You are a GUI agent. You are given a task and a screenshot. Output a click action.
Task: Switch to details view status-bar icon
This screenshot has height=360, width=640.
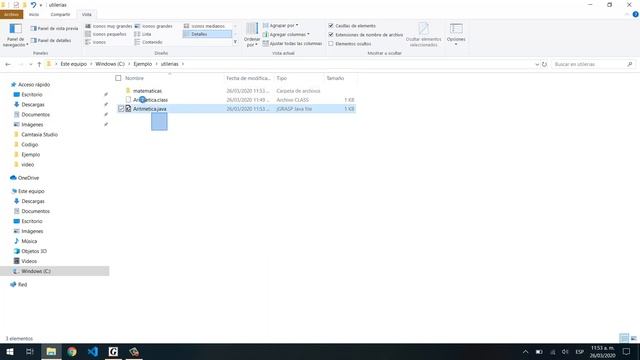624,338
